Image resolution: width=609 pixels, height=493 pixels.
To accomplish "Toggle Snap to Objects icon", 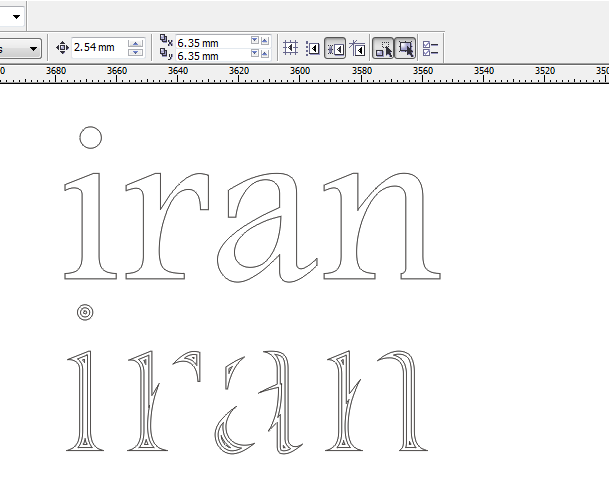I will pos(335,47).
